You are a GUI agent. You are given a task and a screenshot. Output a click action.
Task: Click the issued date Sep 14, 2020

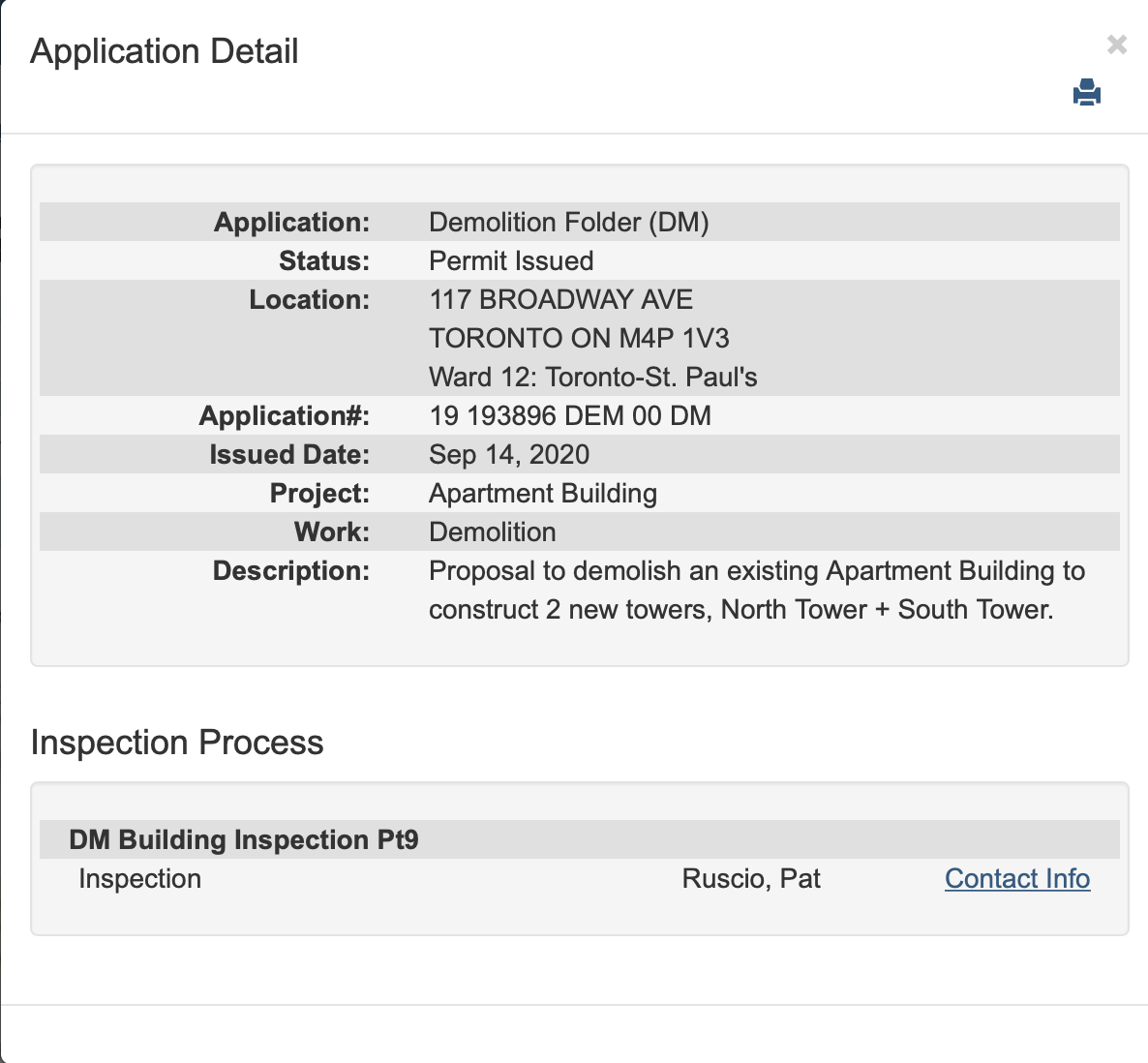click(509, 454)
